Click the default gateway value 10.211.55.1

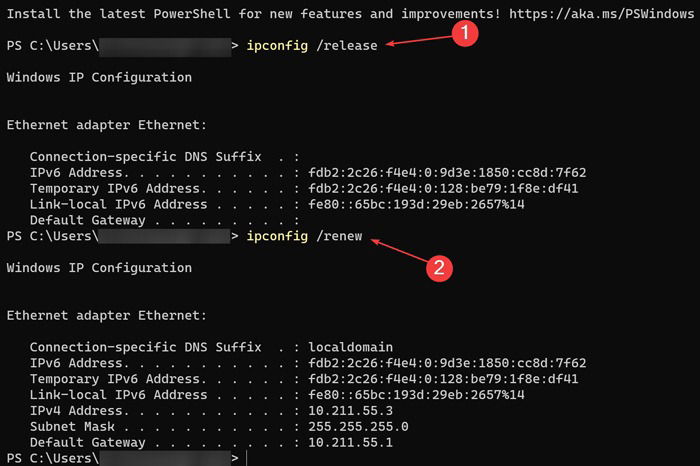(350, 442)
